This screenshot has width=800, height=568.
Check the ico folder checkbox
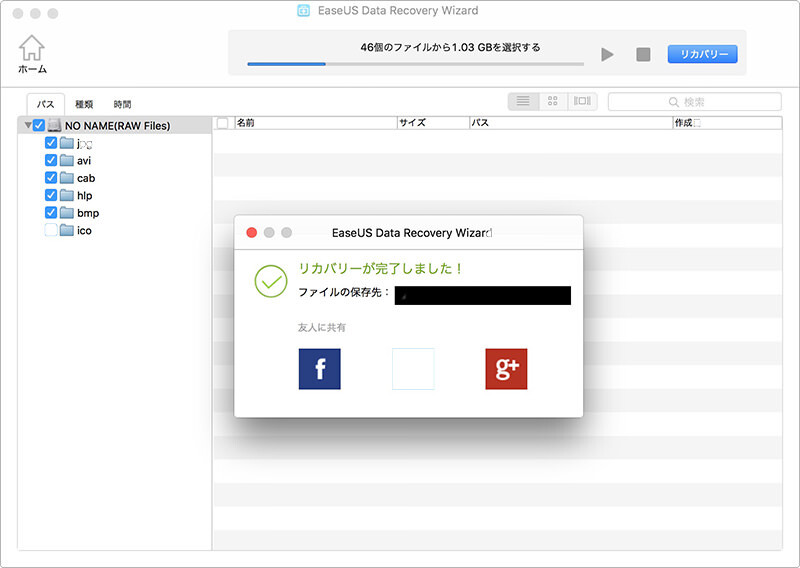51,230
